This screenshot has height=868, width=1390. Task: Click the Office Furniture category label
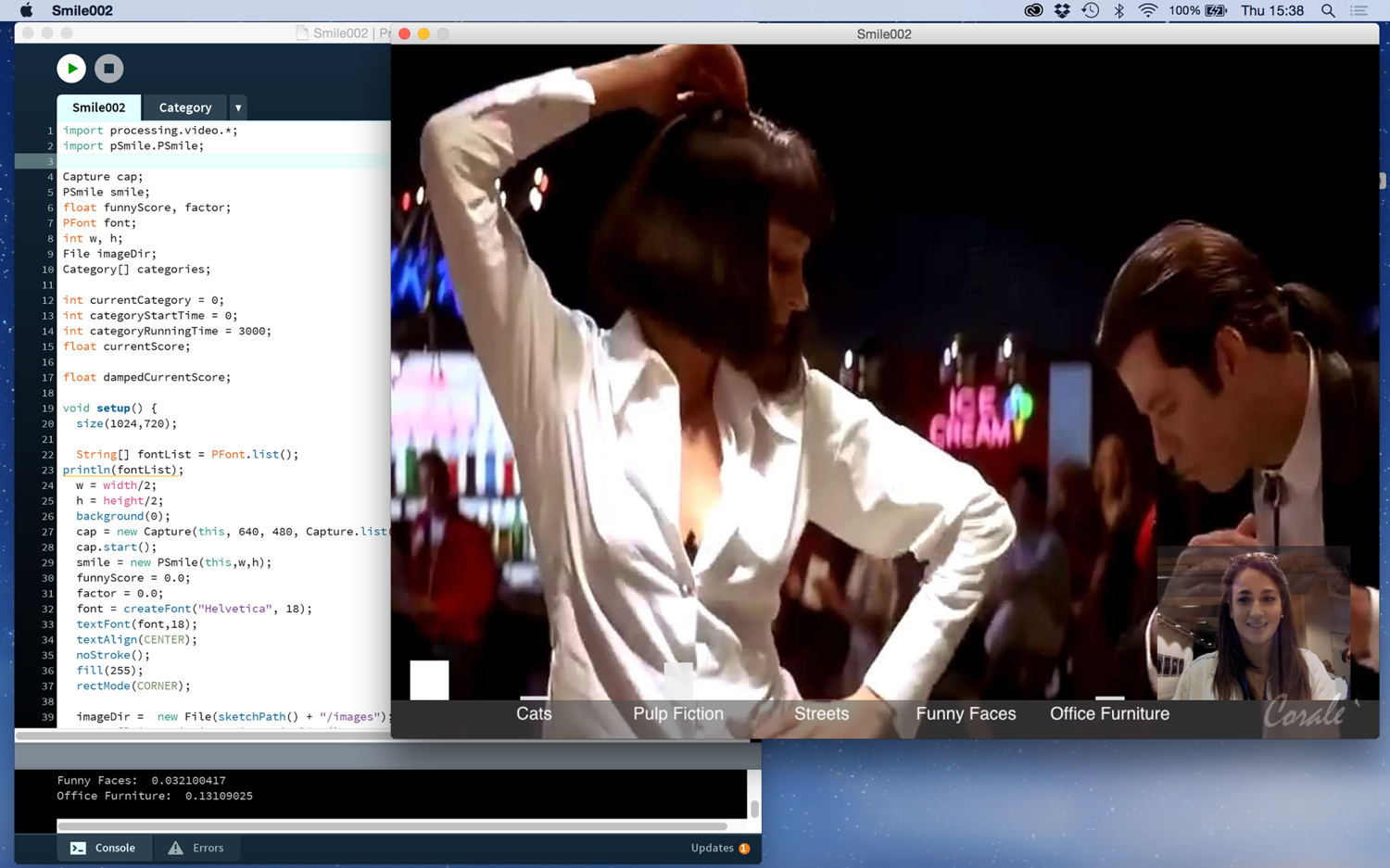(x=1109, y=713)
